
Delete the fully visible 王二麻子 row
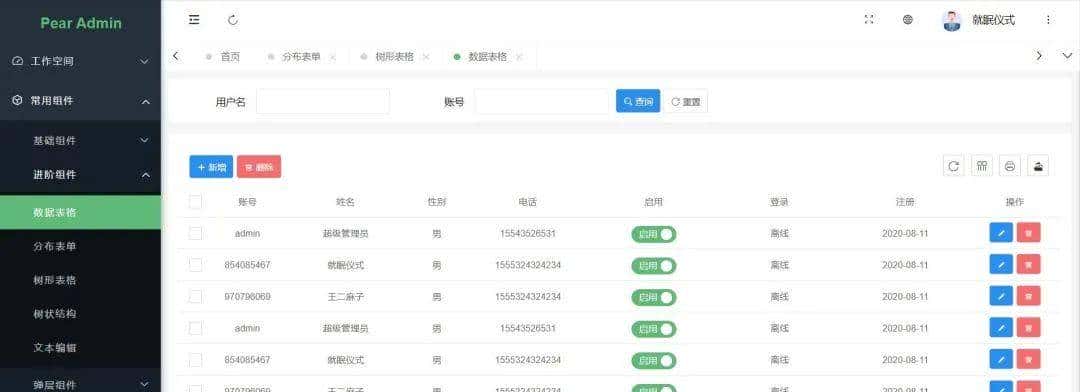(1028, 296)
